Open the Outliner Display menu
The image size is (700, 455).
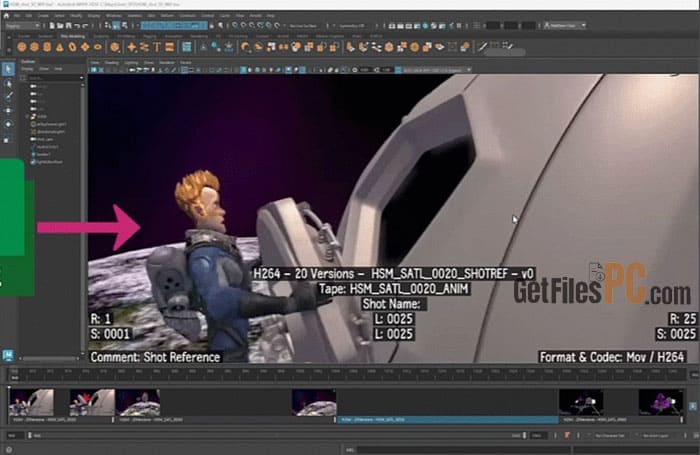27,69
